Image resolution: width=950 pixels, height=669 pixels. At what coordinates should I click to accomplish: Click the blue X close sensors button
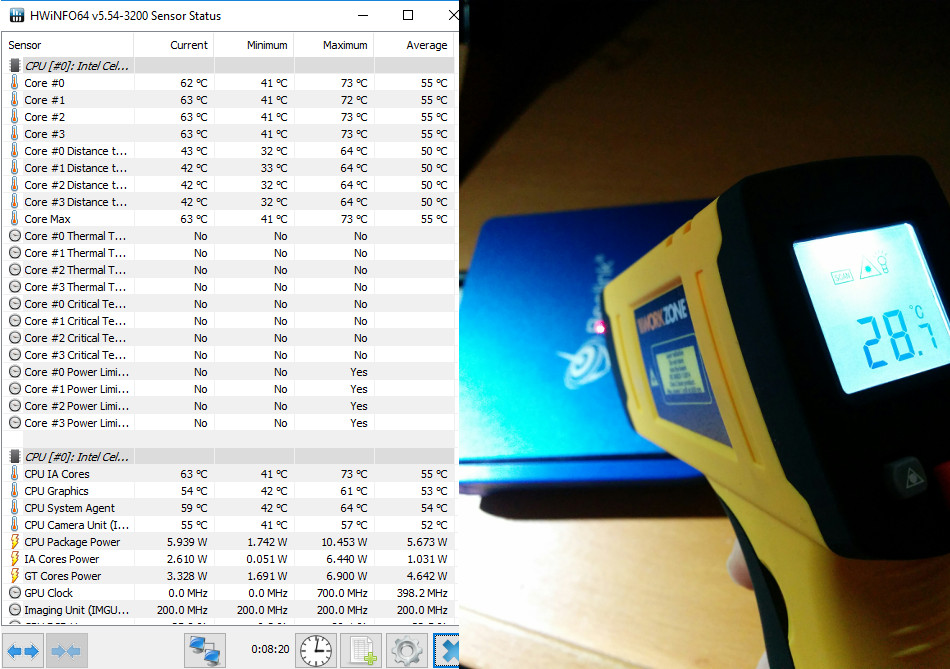(x=447, y=651)
